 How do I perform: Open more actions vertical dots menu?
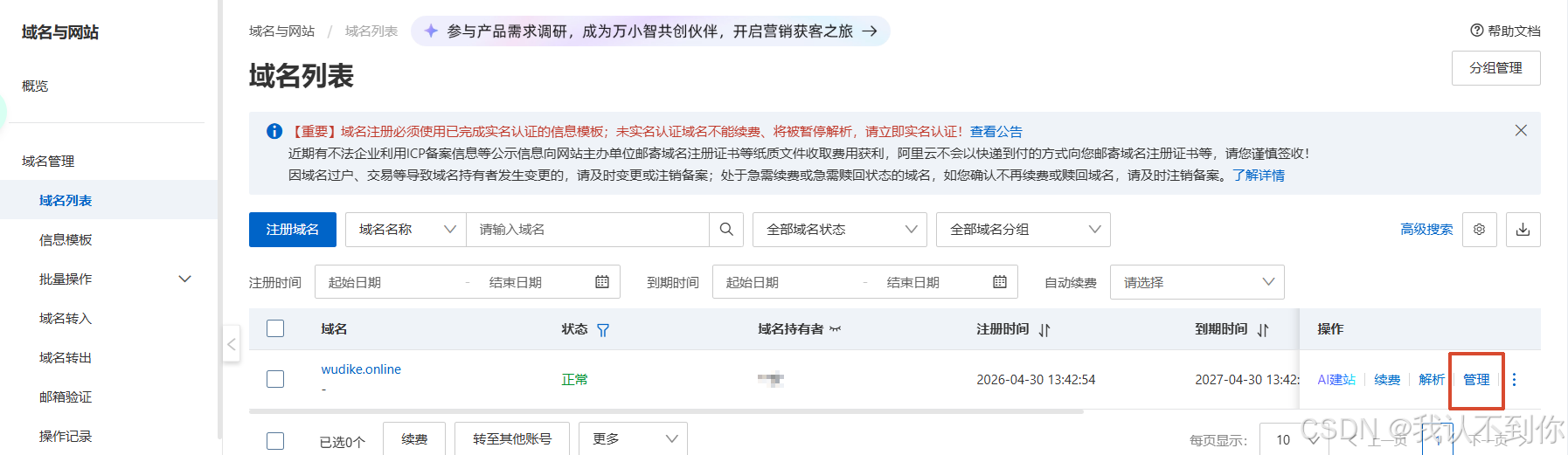tap(1515, 380)
